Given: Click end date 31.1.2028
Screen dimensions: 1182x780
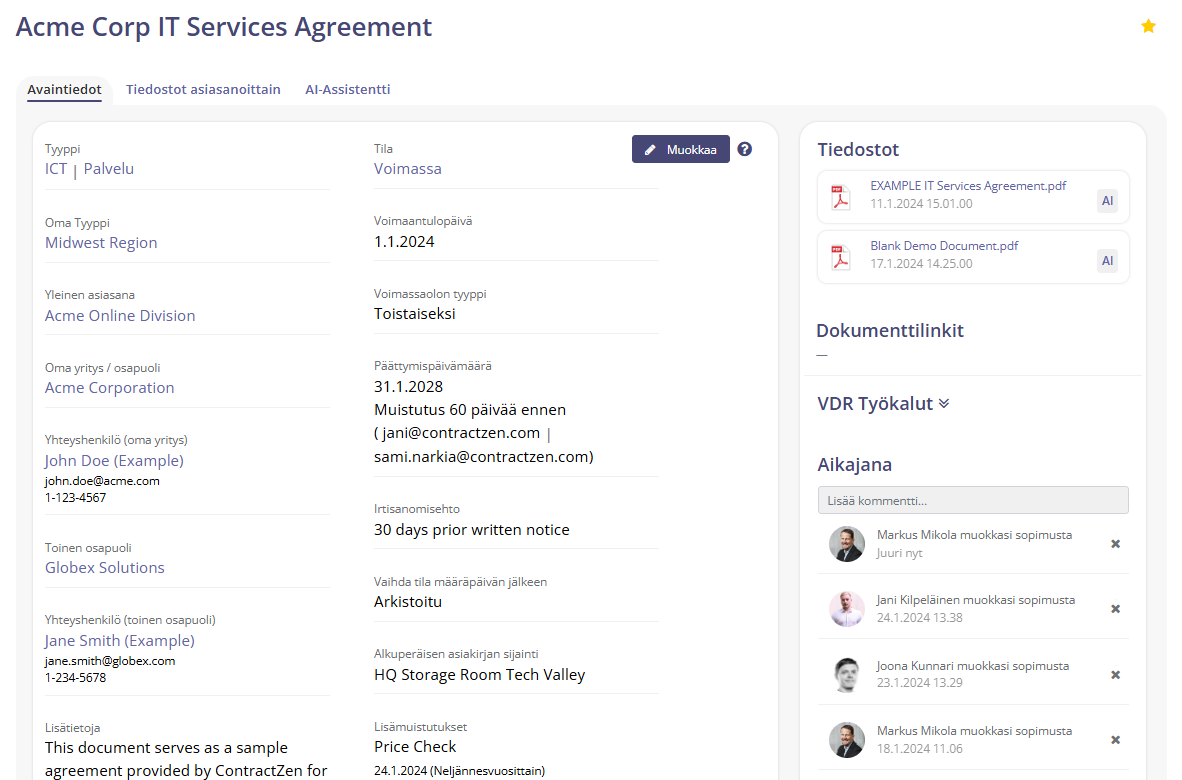Looking at the screenshot, I should click(409, 387).
